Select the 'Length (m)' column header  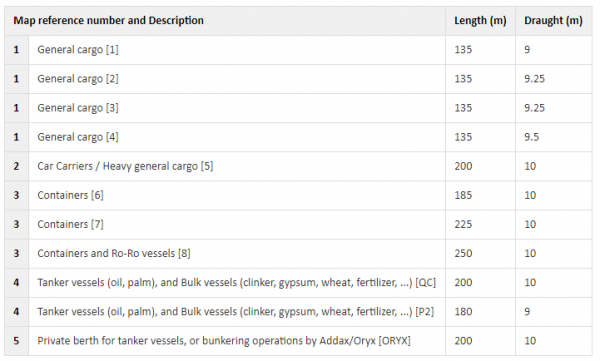[480, 21]
